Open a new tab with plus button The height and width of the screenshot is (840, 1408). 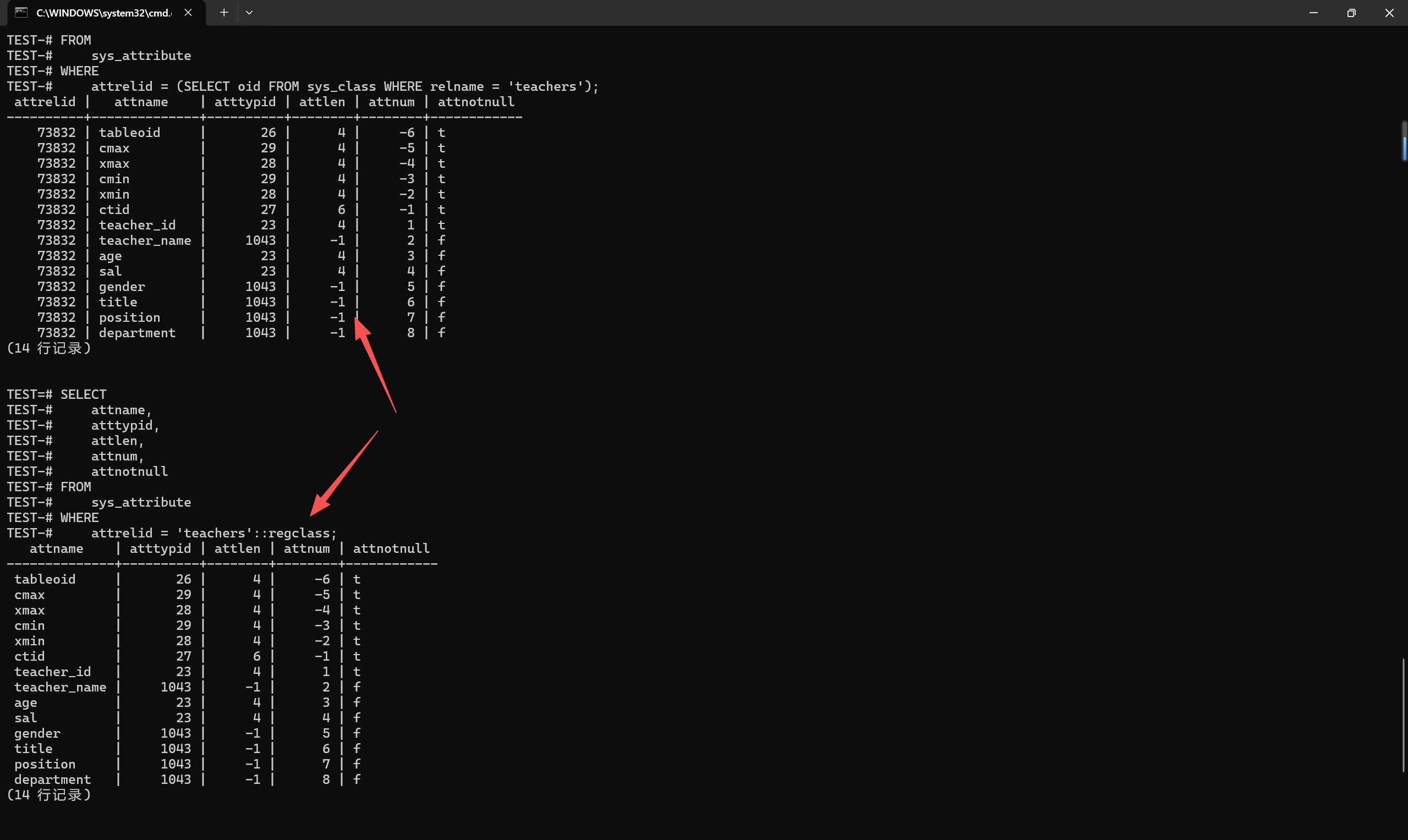[224, 13]
